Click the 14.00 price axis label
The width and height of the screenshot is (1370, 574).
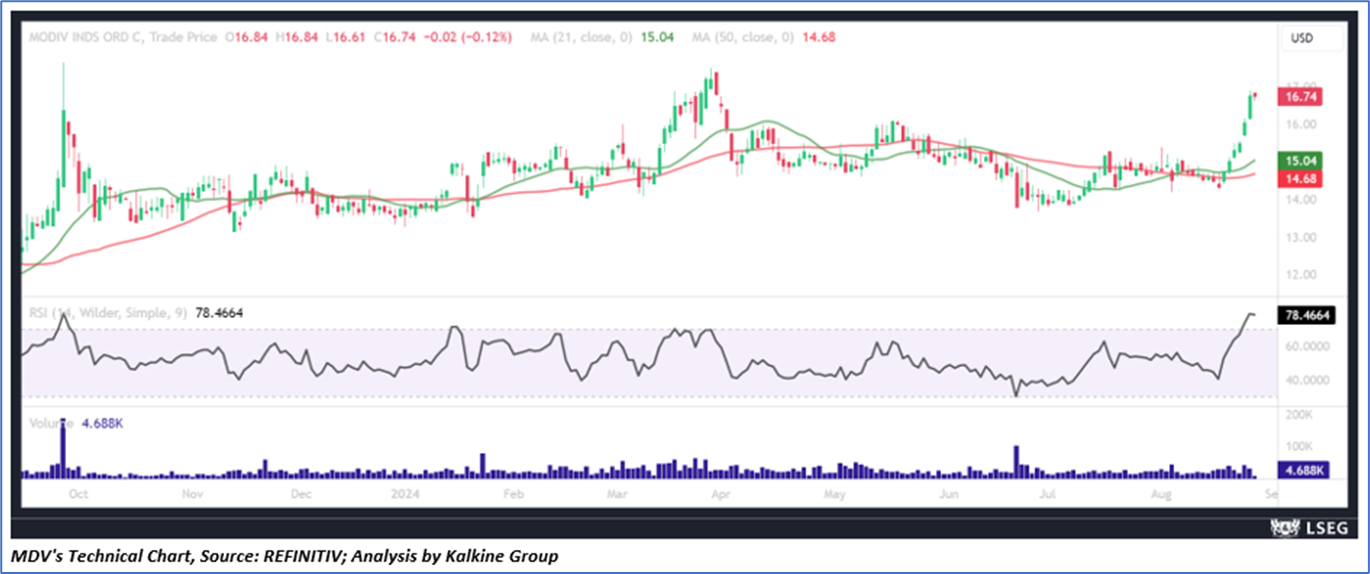pyautogui.click(x=1300, y=200)
